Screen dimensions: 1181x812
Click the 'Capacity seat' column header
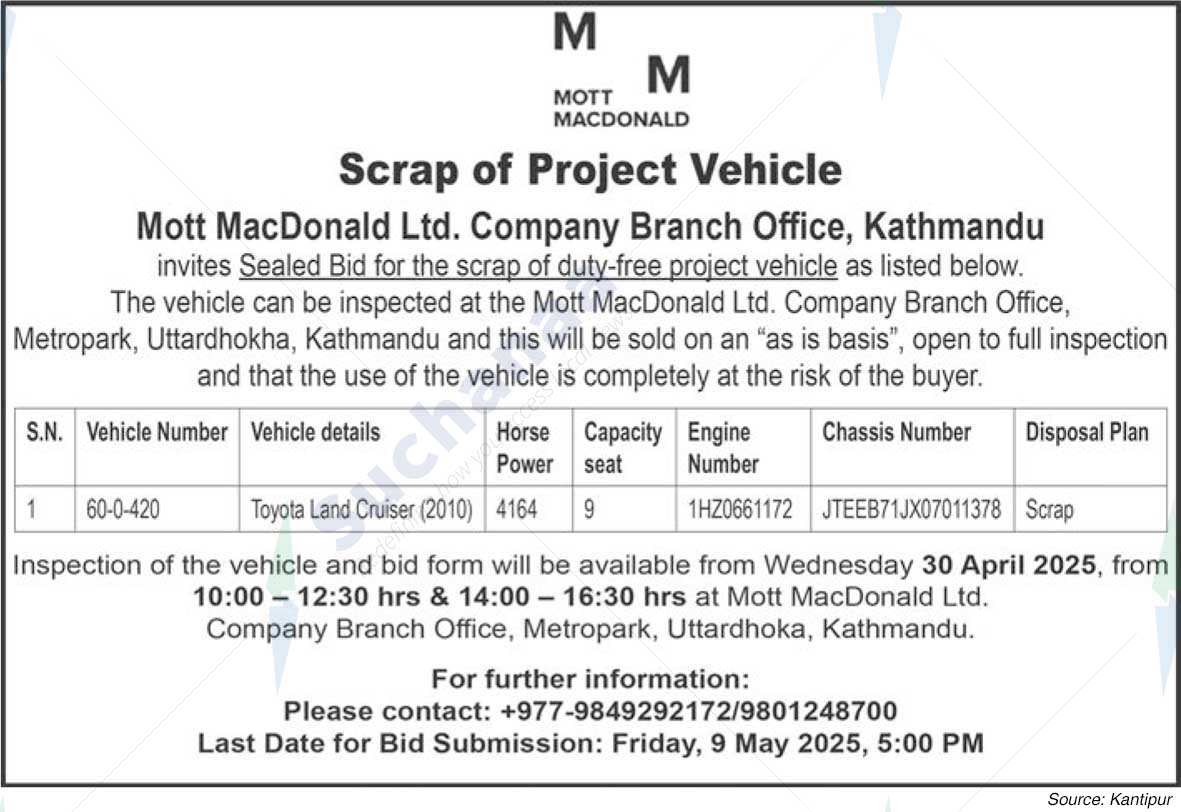coord(623,447)
